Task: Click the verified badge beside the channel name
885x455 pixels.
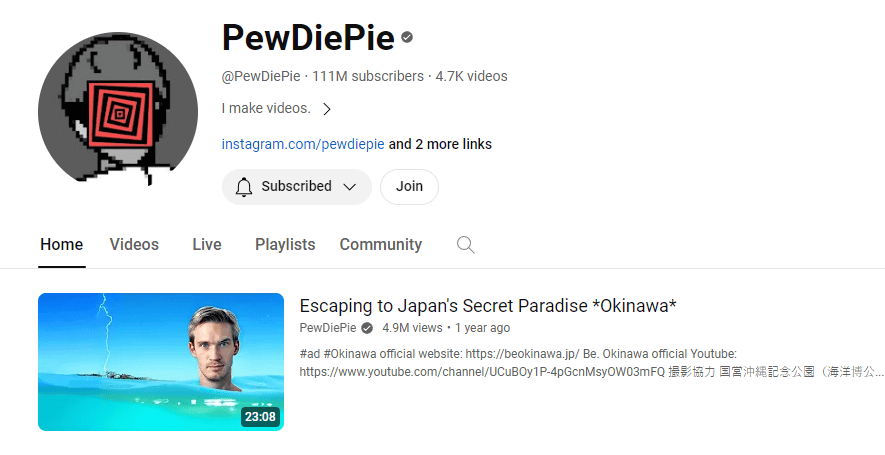Action: [407, 37]
